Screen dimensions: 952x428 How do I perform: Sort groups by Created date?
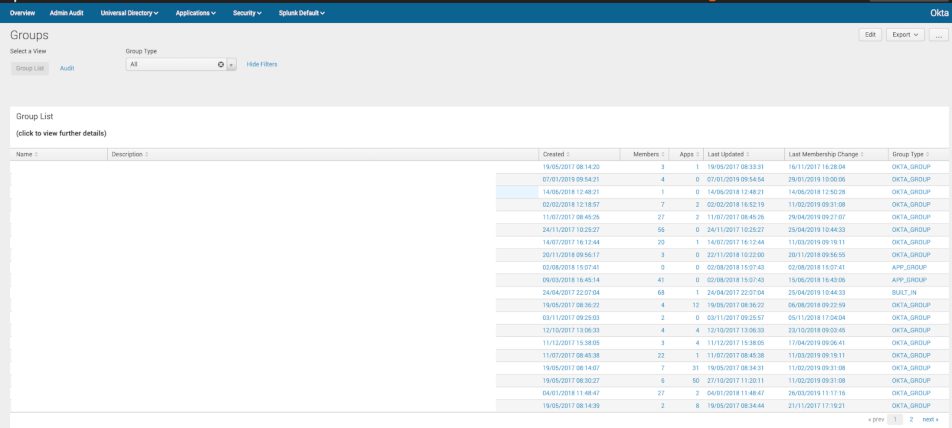click(x=556, y=154)
